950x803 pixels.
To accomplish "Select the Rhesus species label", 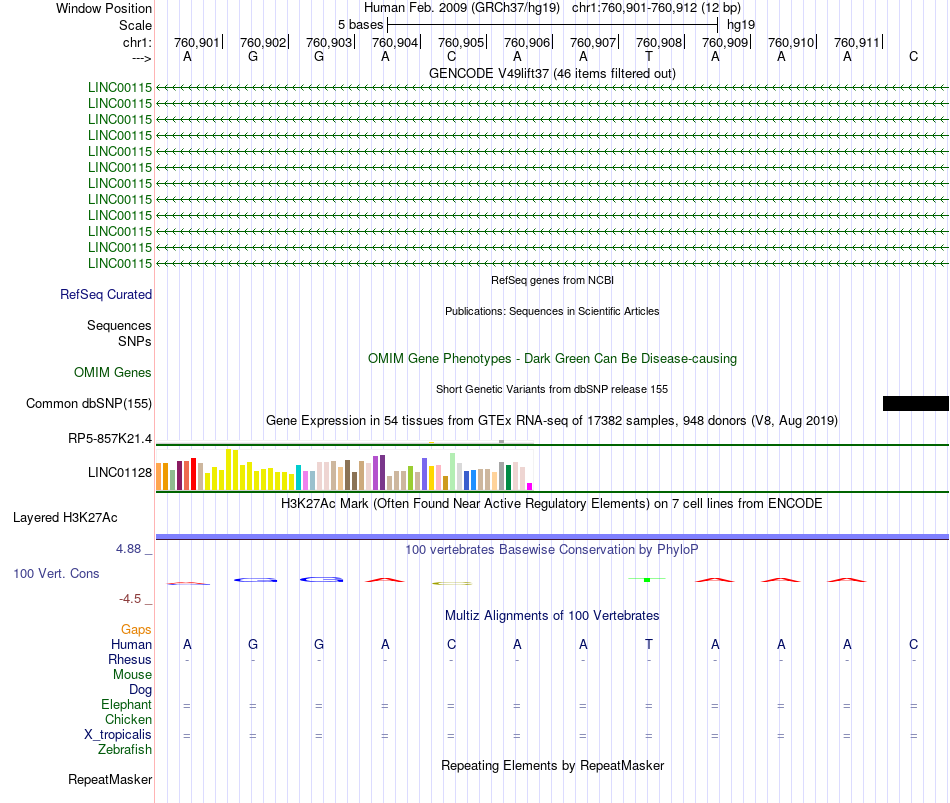I will [130, 659].
